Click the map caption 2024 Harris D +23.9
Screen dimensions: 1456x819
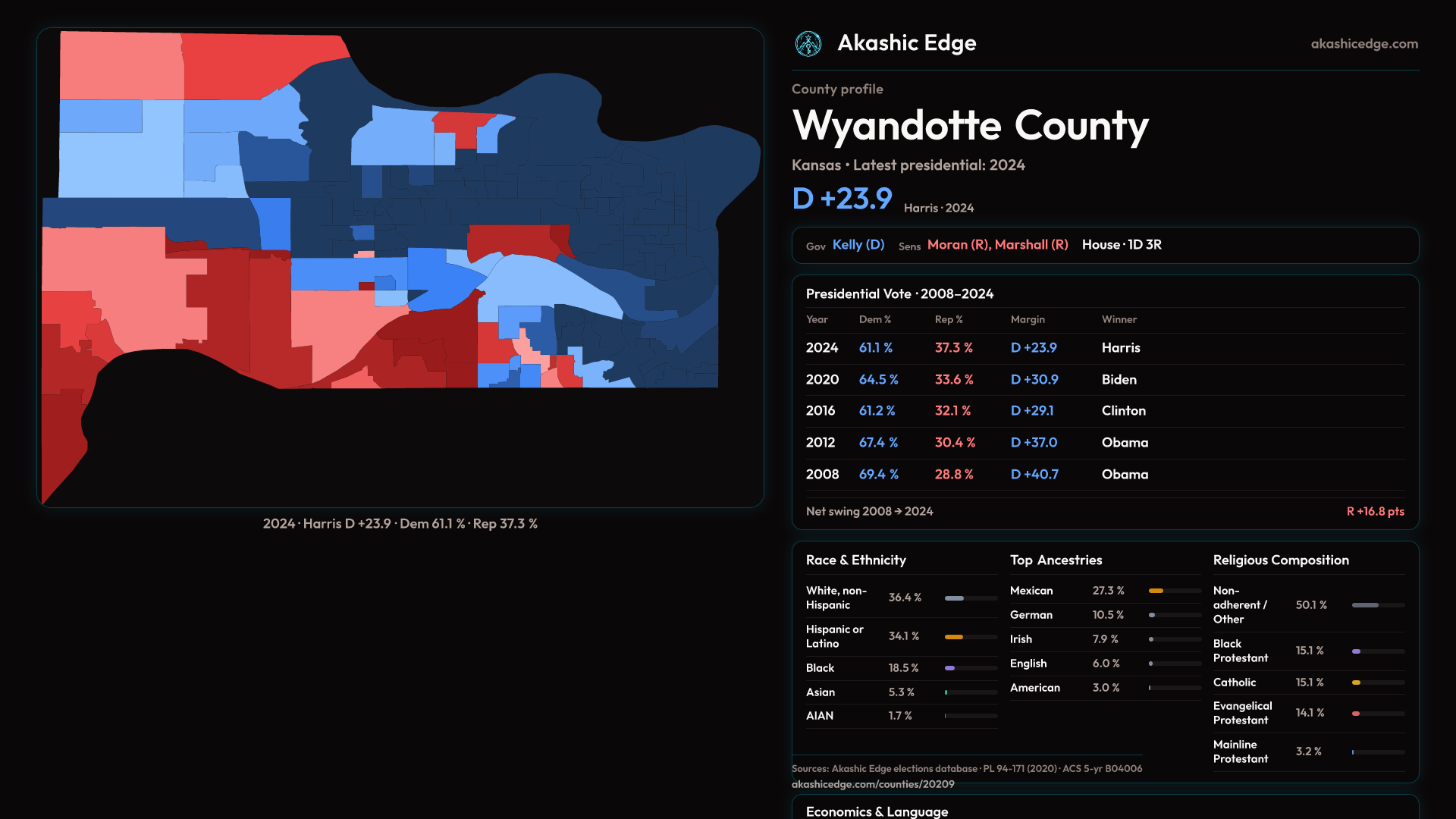pyautogui.click(x=400, y=524)
